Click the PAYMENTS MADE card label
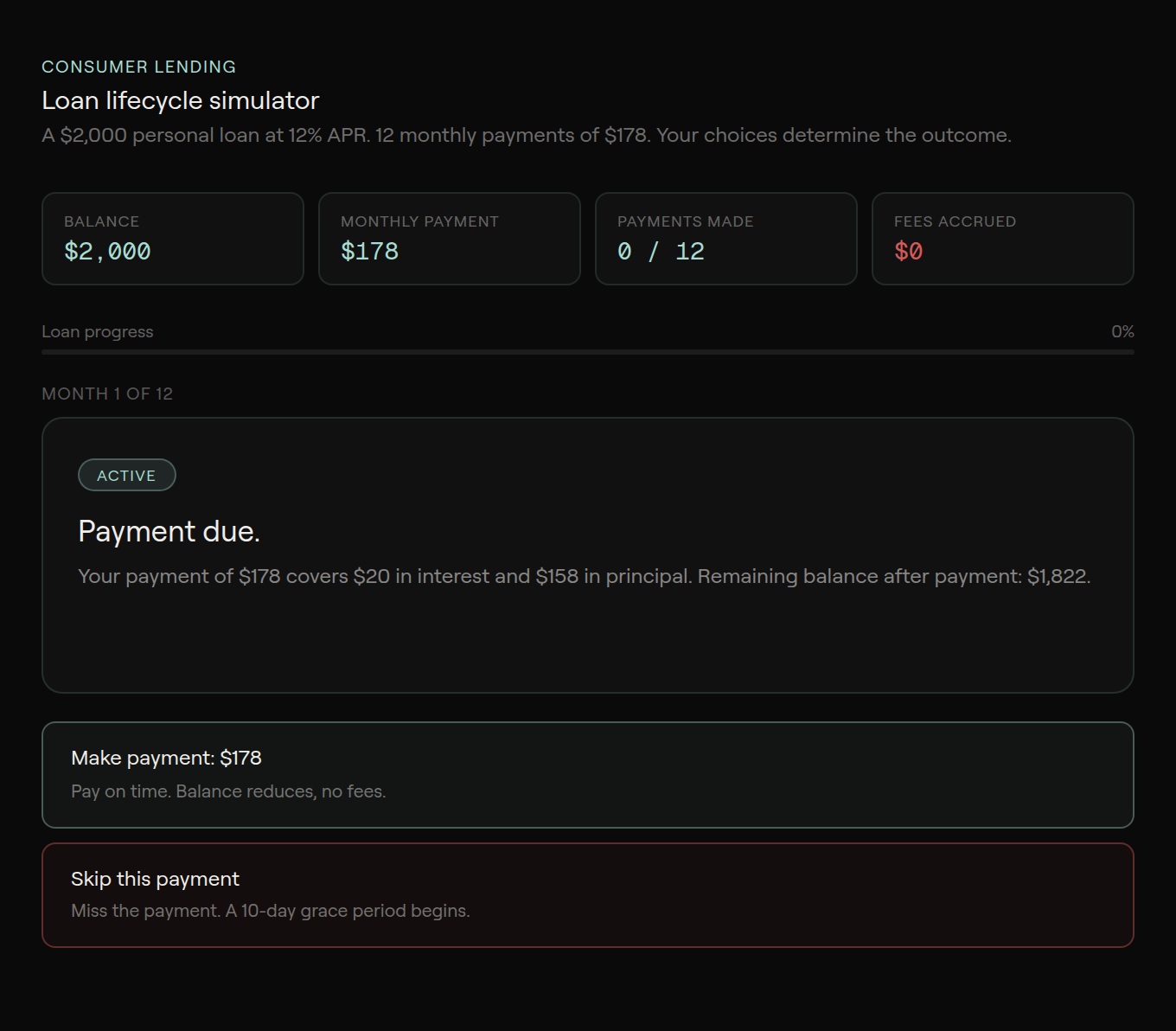 coord(685,221)
